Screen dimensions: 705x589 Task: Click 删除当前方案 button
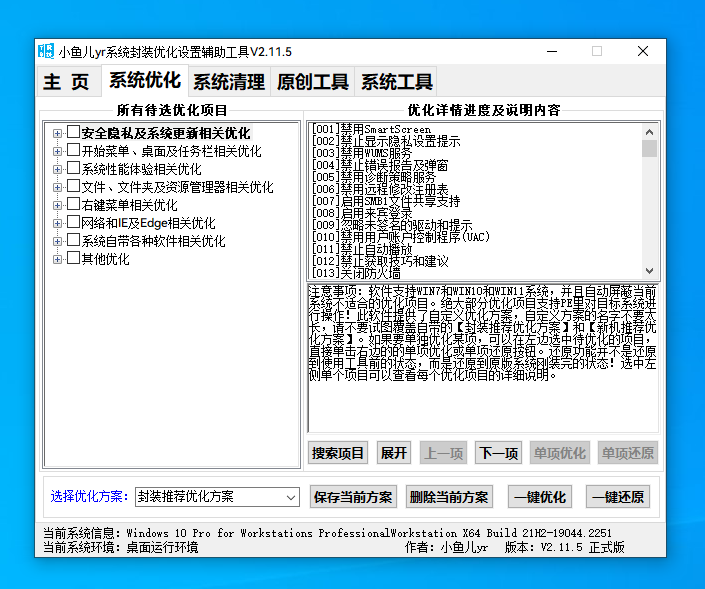click(449, 497)
